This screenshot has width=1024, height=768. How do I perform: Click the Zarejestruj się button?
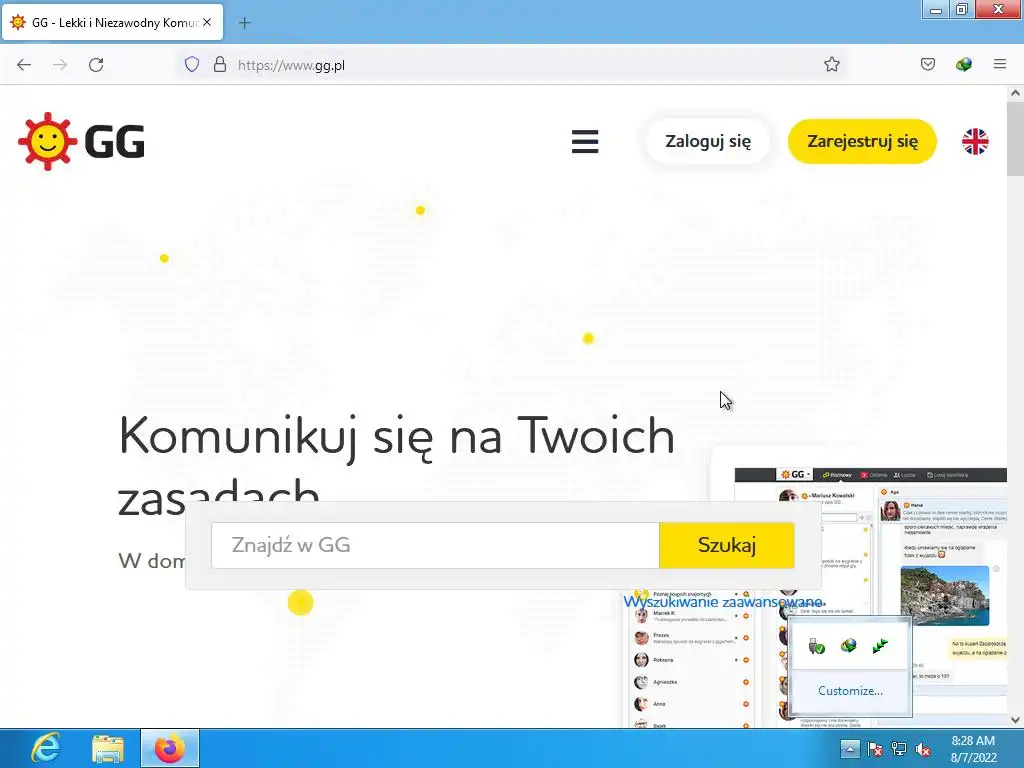[x=862, y=141]
